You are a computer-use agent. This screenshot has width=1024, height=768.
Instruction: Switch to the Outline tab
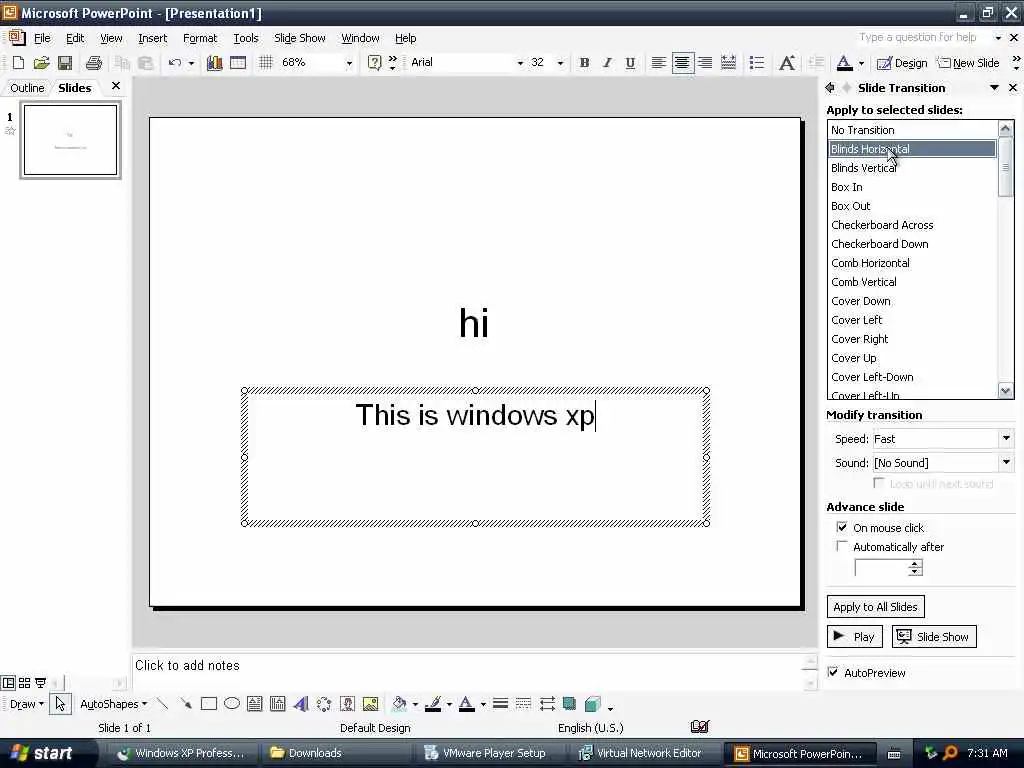[x=27, y=88]
